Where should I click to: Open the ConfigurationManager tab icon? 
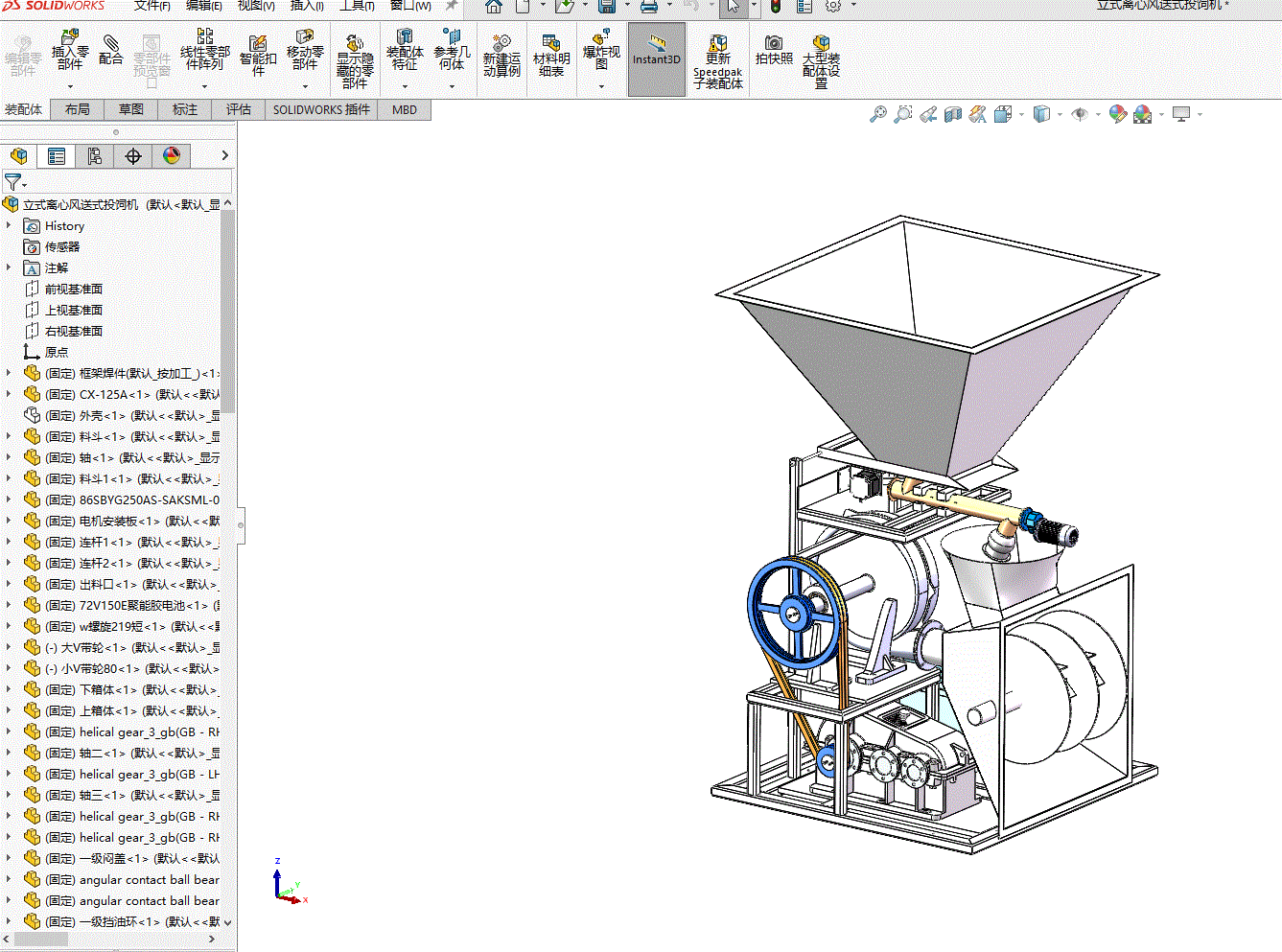point(95,156)
